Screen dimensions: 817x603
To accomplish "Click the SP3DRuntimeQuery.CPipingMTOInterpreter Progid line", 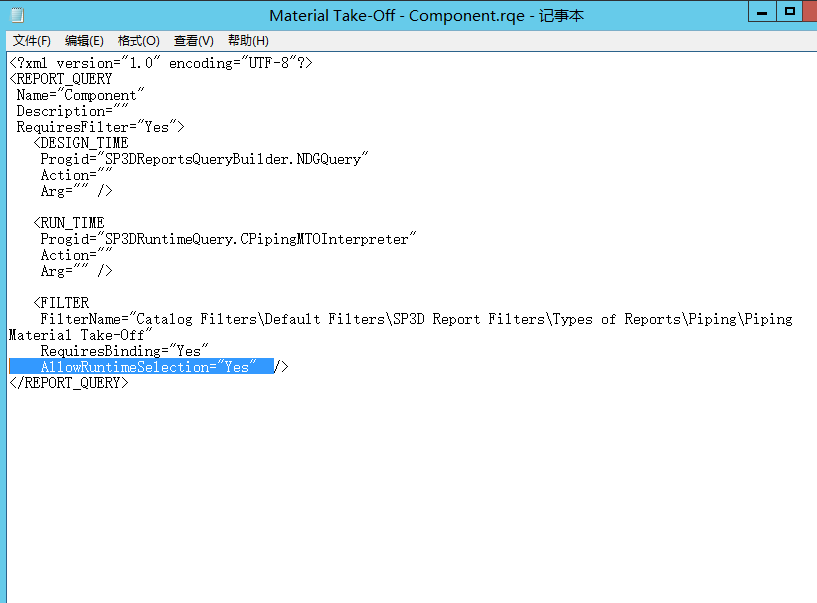I will point(228,239).
